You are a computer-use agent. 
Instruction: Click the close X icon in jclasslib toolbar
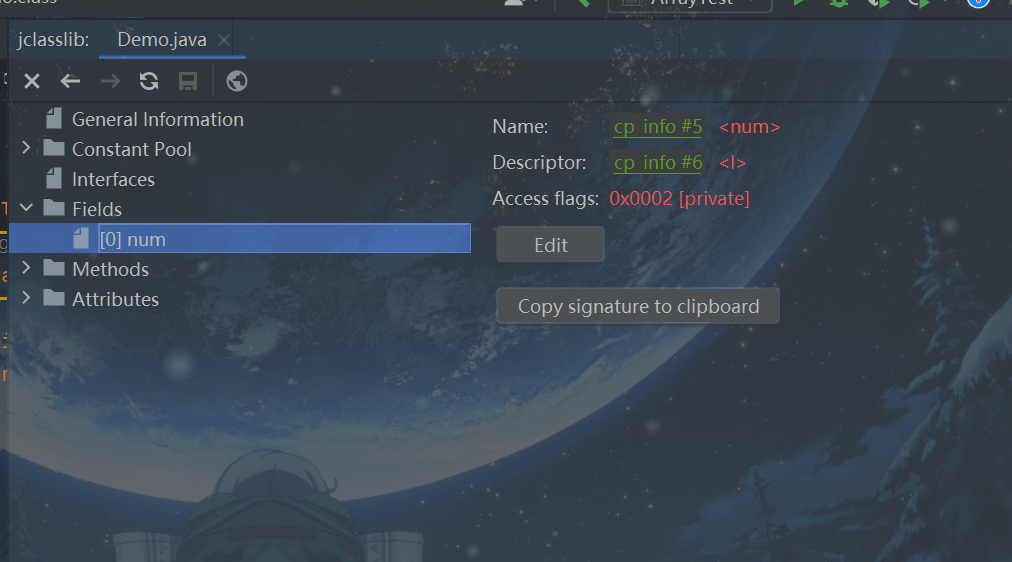(x=32, y=81)
